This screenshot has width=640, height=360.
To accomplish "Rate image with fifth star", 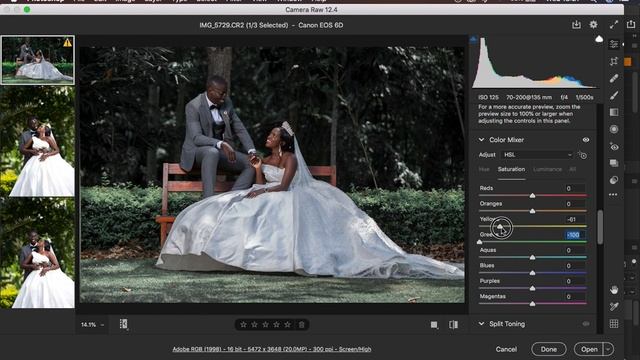I will (x=287, y=324).
